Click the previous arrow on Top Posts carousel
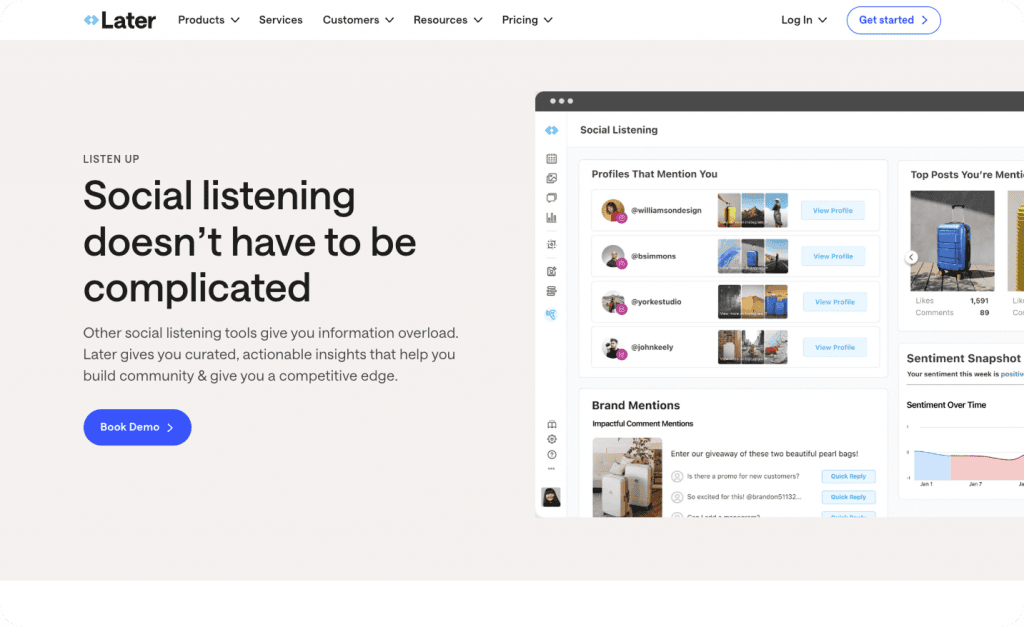1024x627 pixels. tap(911, 257)
